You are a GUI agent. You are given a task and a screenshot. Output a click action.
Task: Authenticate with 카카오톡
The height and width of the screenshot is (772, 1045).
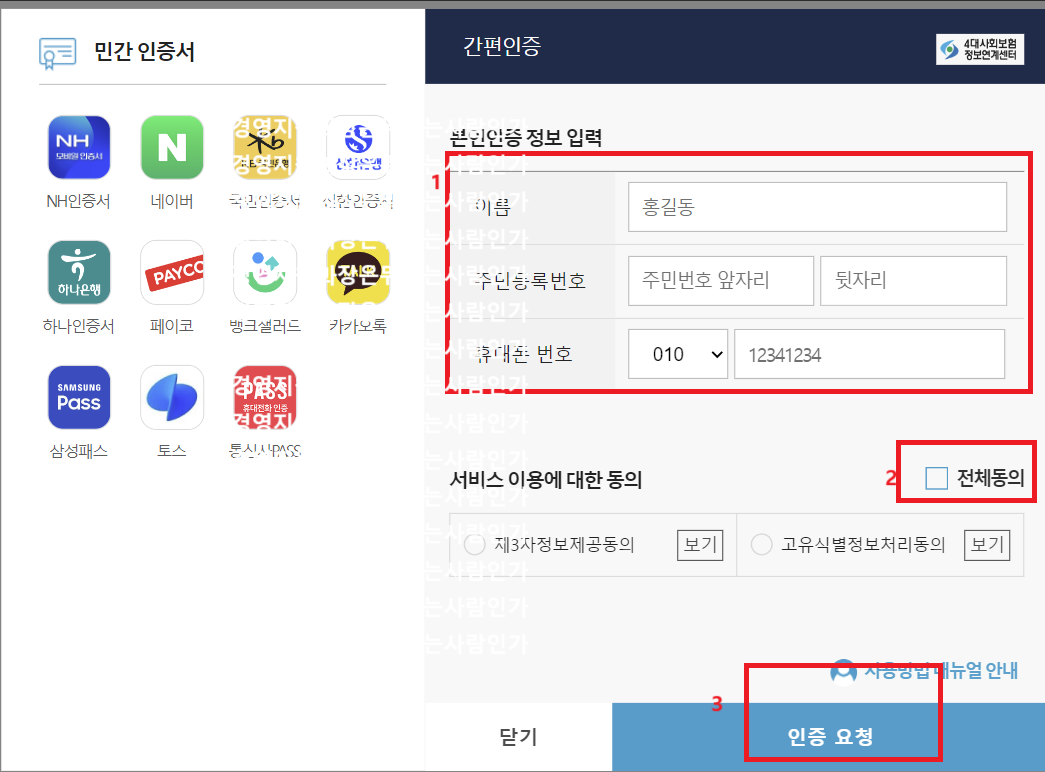(x=357, y=272)
